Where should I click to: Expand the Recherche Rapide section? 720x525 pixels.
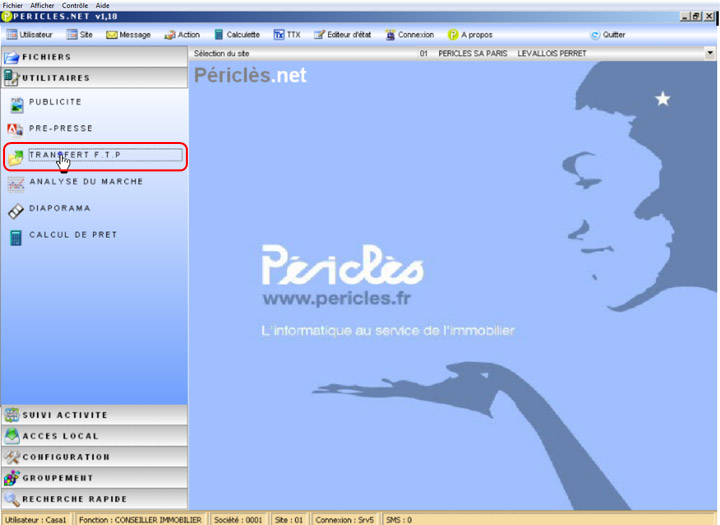[x=94, y=499]
